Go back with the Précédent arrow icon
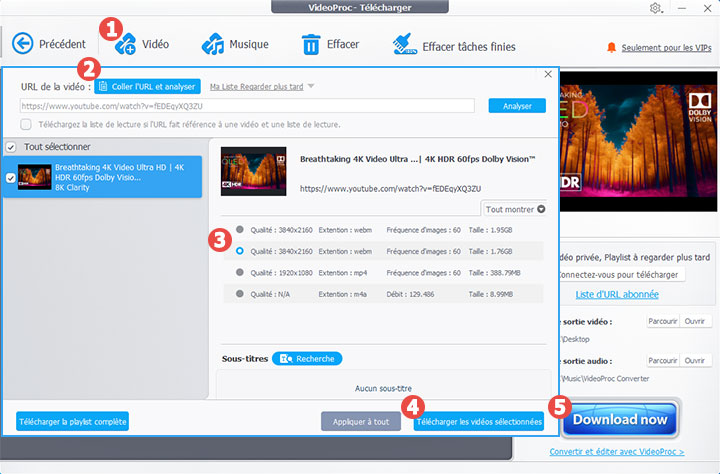Viewport: 720px width, 474px height. tap(22, 44)
